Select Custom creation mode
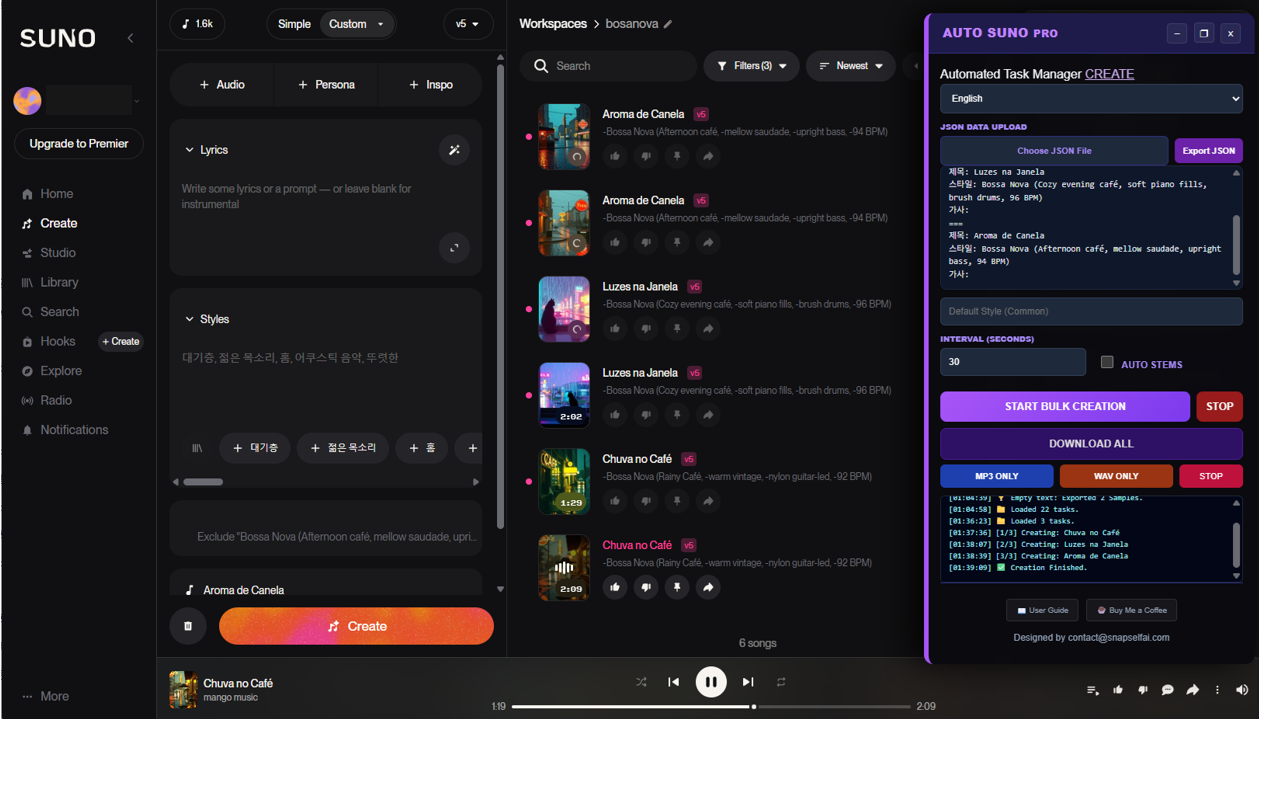This screenshot has width=1280, height=800. (357, 24)
